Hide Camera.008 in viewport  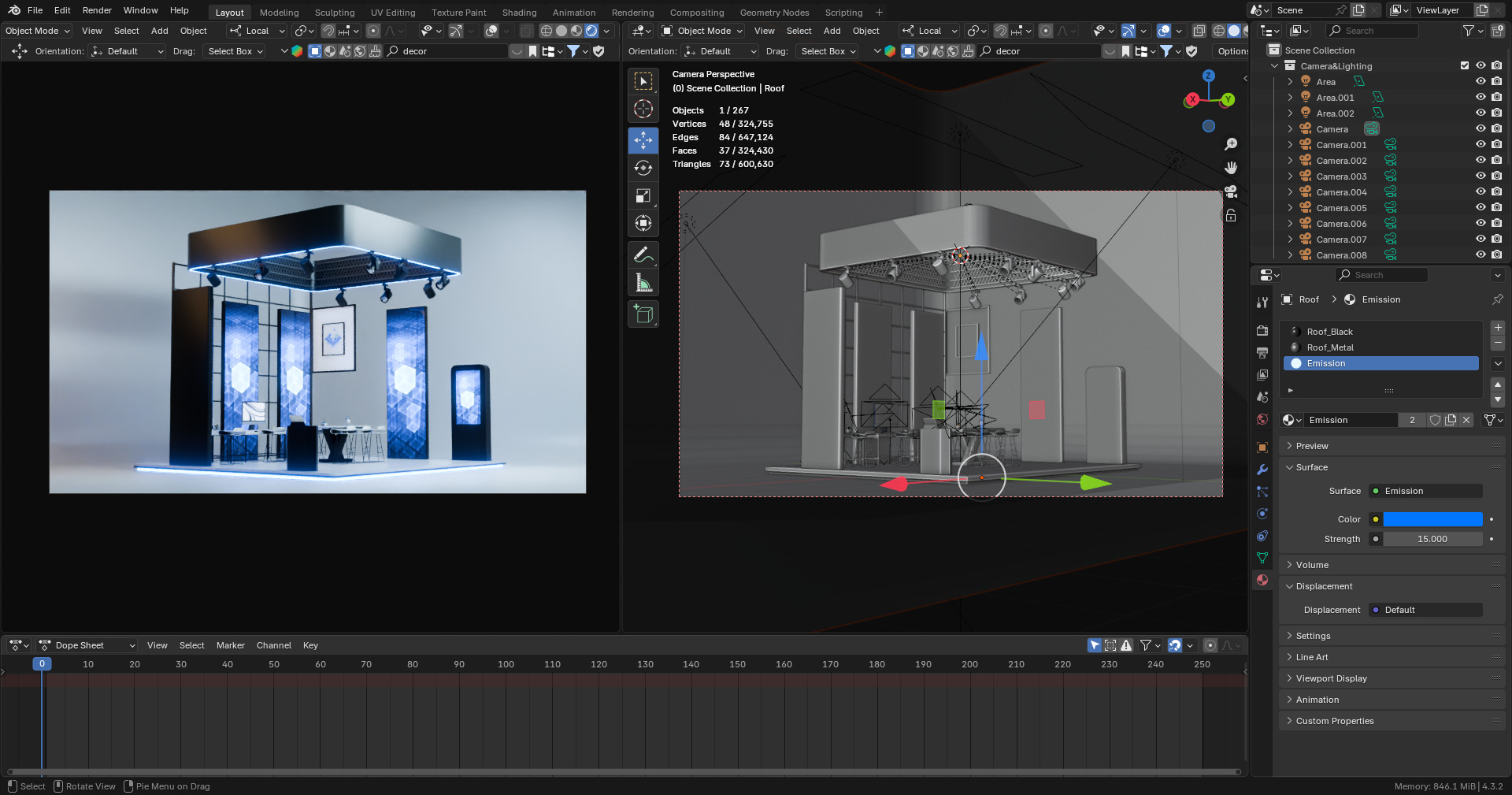(x=1480, y=255)
